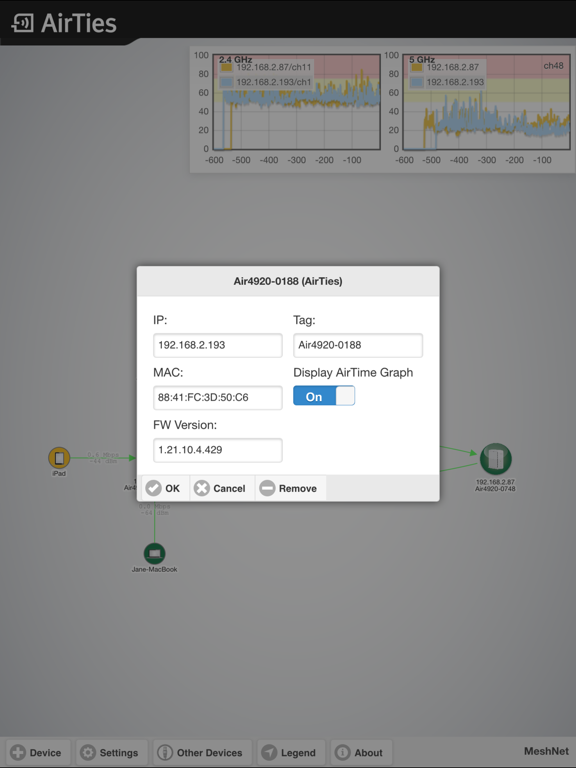Click the AirTies logo
The height and width of the screenshot is (768, 576).
pos(64,23)
